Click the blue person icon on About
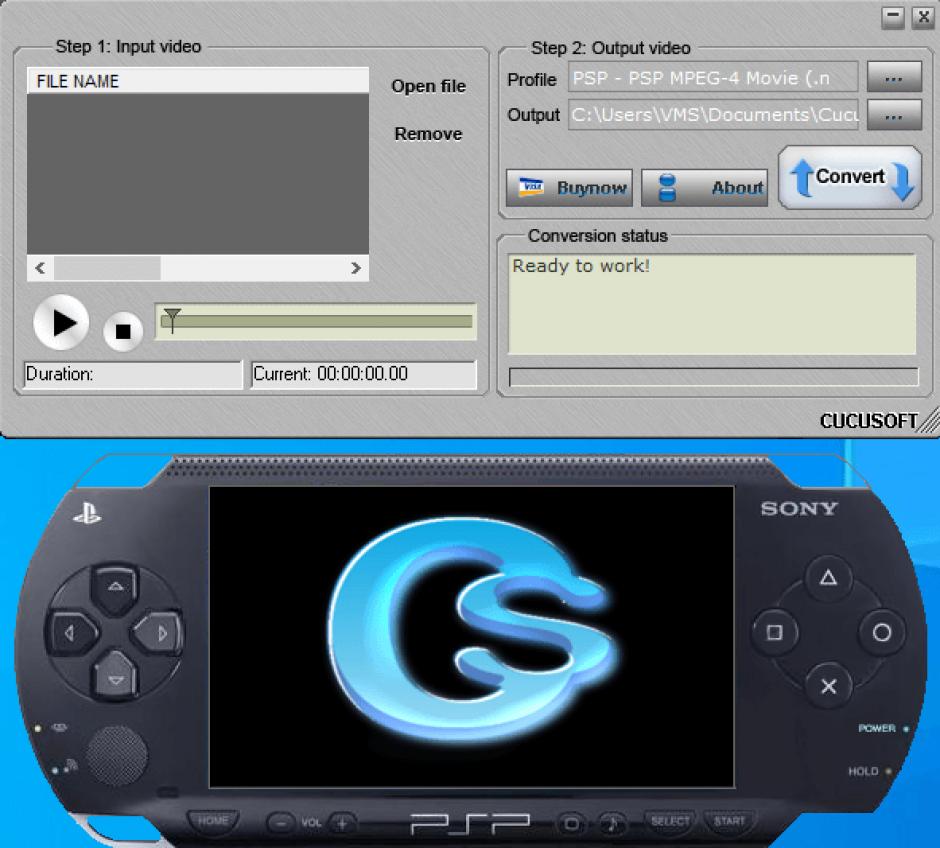The width and height of the screenshot is (940, 848). [x=667, y=188]
